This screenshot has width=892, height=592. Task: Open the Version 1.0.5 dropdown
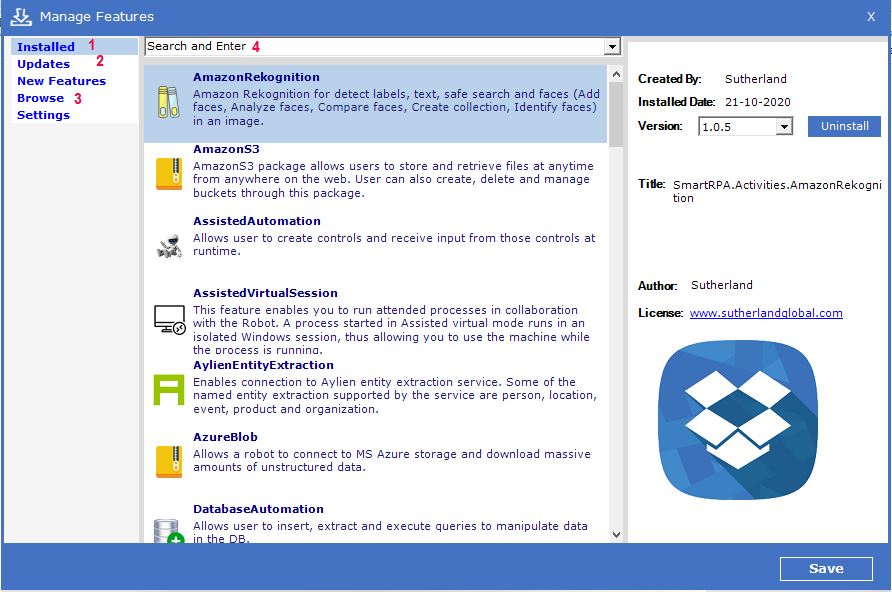784,127
